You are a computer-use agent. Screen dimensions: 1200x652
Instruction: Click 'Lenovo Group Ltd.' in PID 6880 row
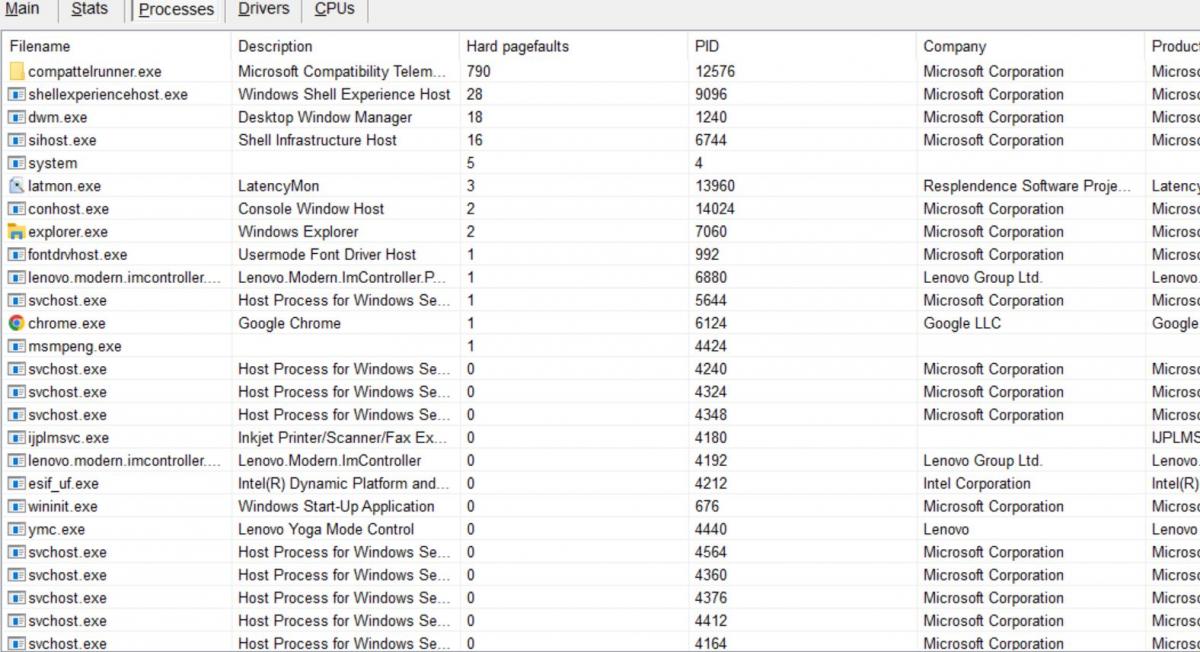point(983,278)
